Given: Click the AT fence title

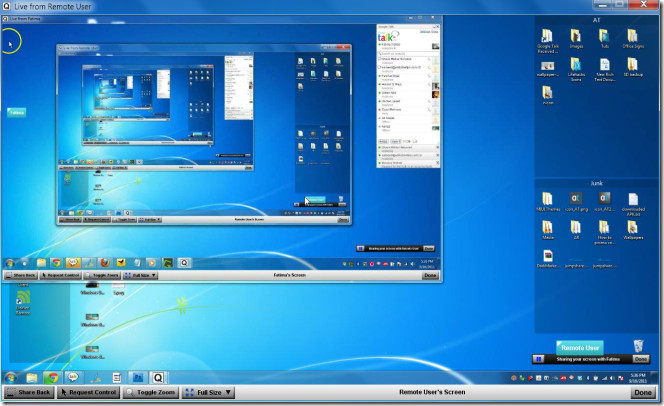Looking at the screenshot, I should [x=596, y=20].
